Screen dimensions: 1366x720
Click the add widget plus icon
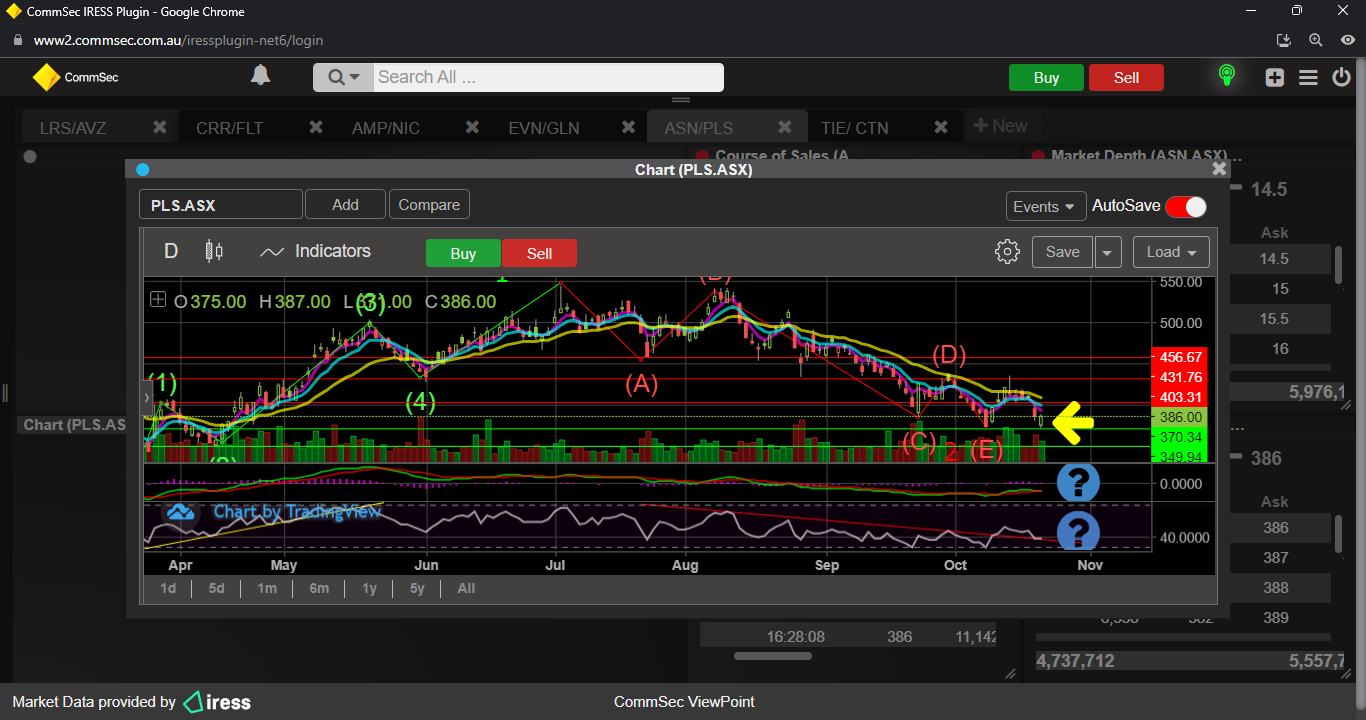click(x=1274, y=77)
